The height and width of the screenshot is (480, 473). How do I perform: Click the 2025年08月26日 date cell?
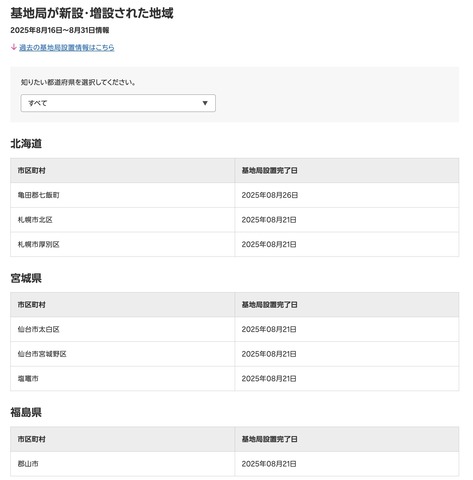click(347, 195)
